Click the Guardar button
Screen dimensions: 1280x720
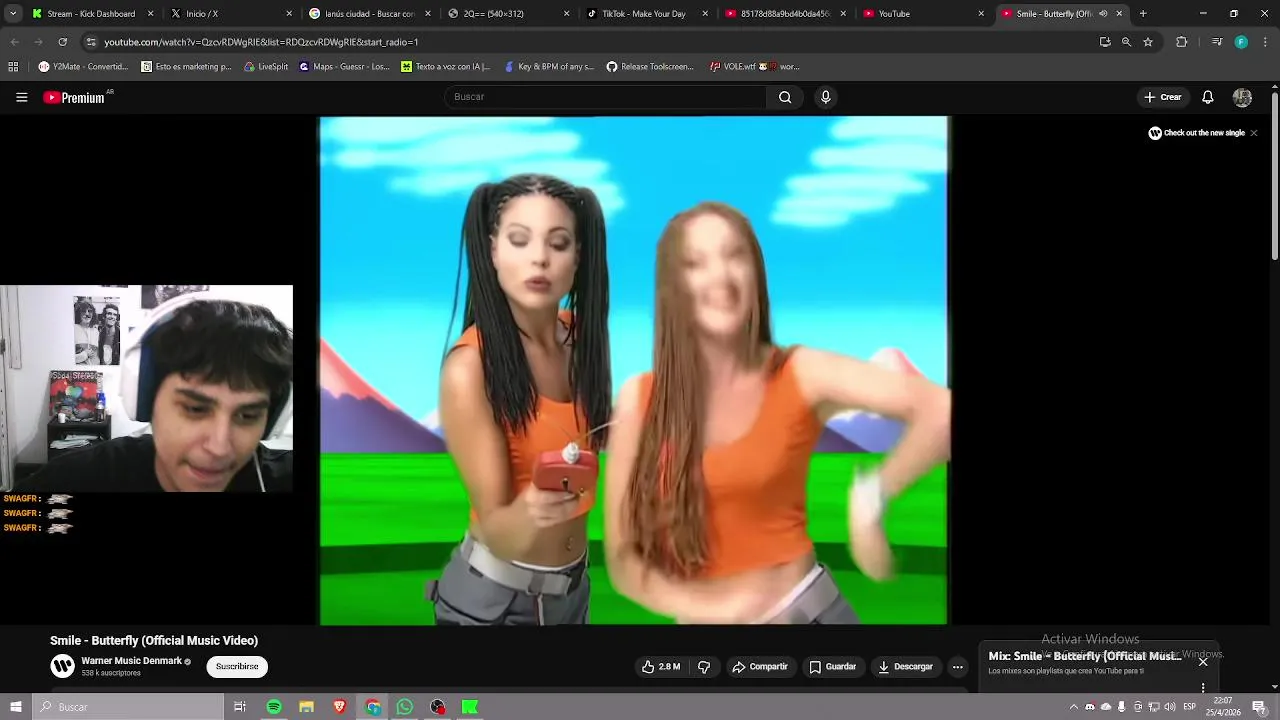(833, 667)
